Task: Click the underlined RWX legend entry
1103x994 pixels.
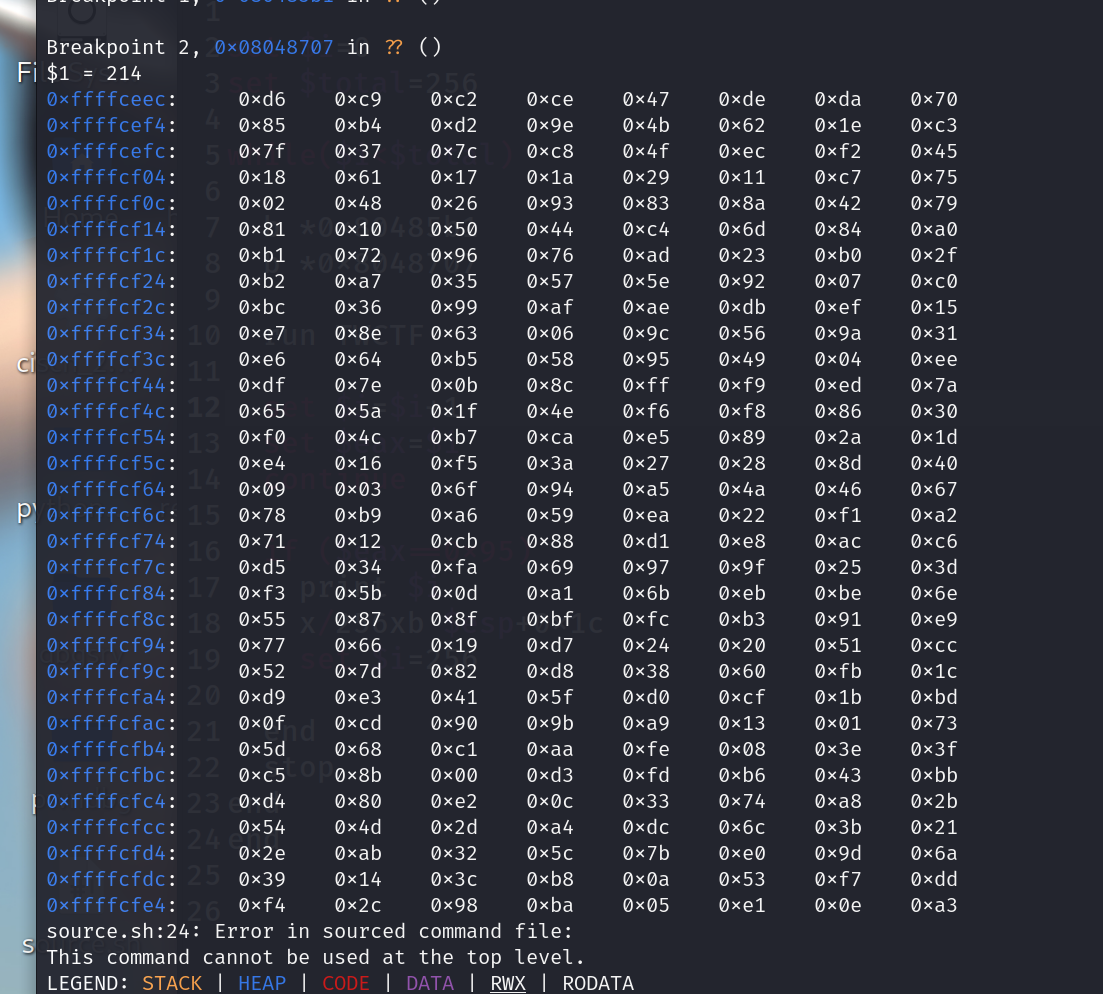Action: pyautogui.click(x=507, y=983)
